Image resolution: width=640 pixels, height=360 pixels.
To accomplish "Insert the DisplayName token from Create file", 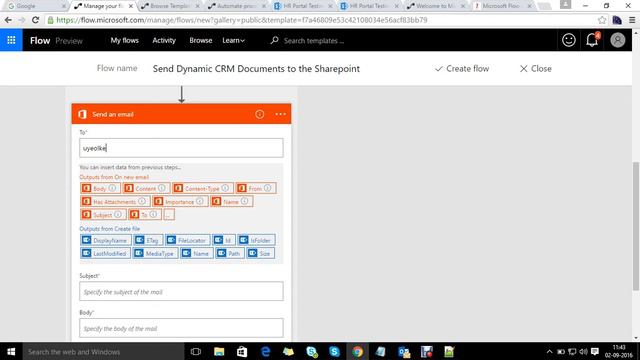I will pos(106,240).
